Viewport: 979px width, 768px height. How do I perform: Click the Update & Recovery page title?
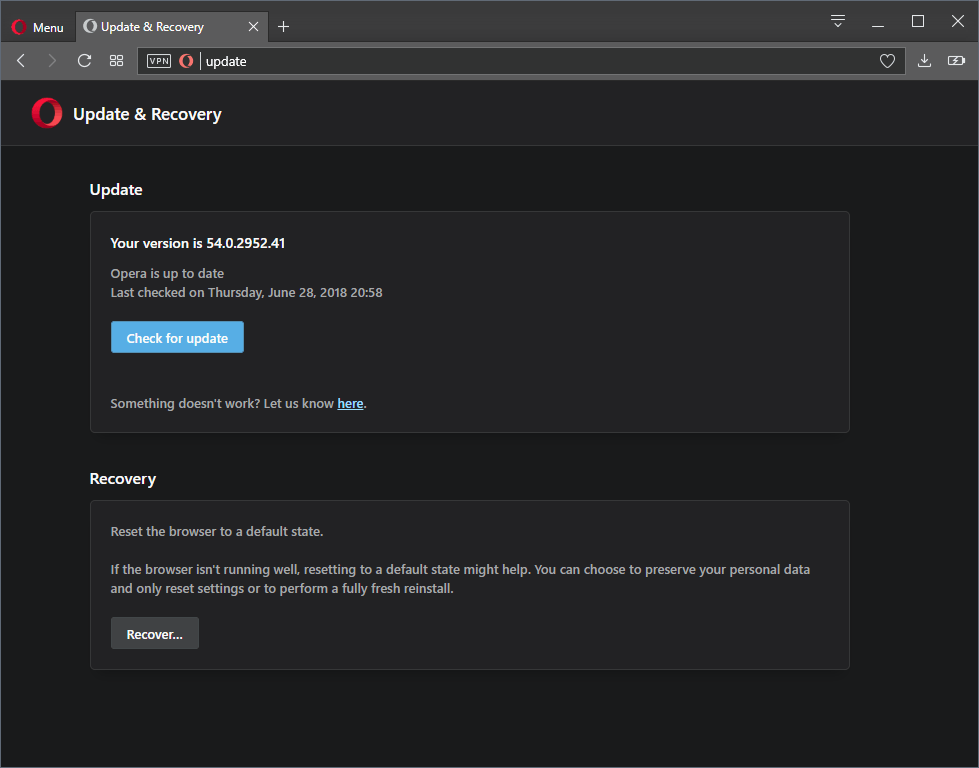147,114
